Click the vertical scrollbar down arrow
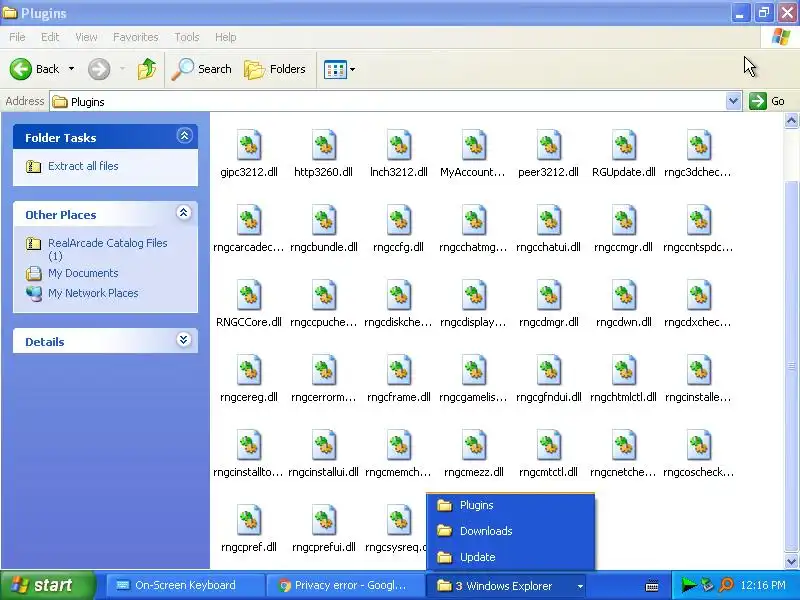The image size is (800, 600). [791, 562]
